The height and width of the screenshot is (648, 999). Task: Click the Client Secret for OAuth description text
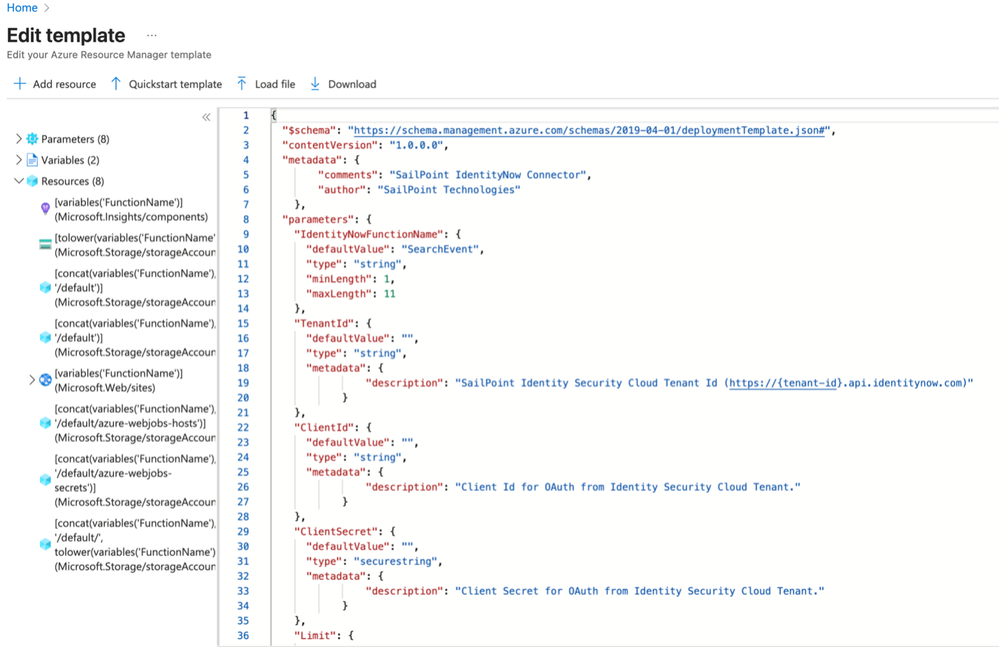pos(640,591)
